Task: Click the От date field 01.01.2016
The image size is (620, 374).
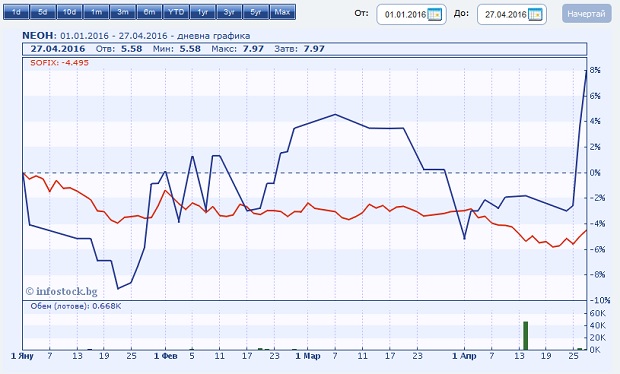Action: click(411, 15)
